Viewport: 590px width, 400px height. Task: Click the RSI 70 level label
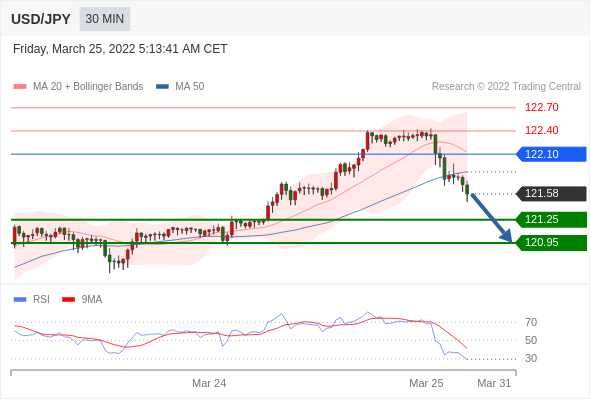pyautogui.click(x=531, y=322)
